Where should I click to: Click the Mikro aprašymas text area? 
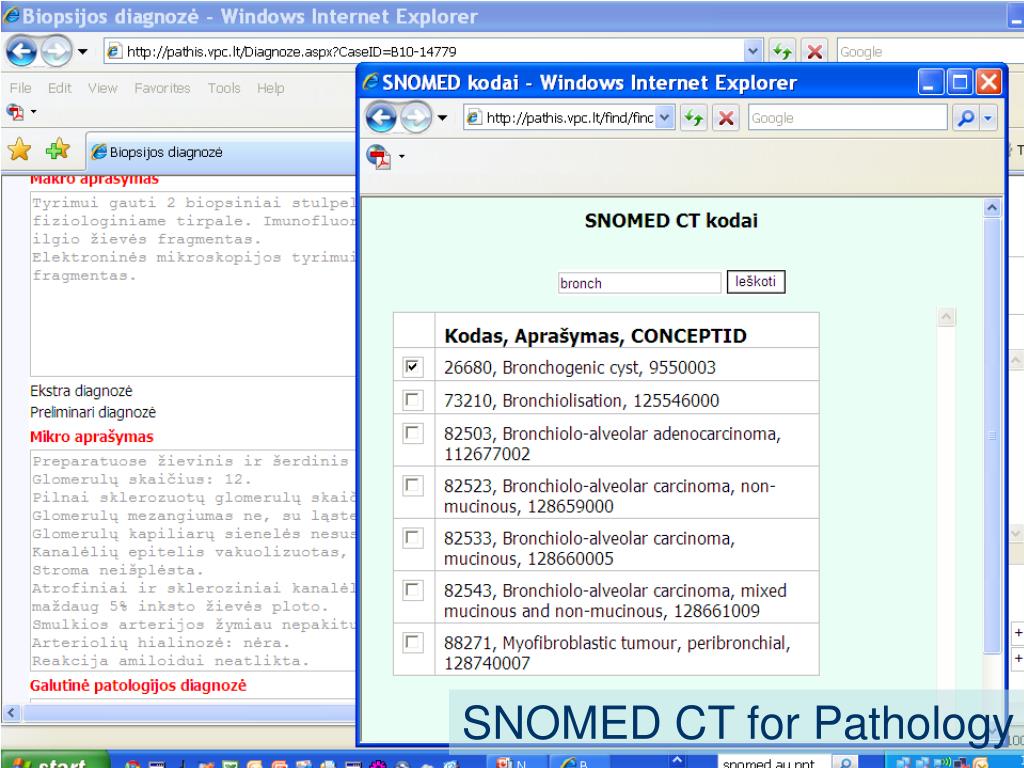pyautogui.click(x=193, y=561)
